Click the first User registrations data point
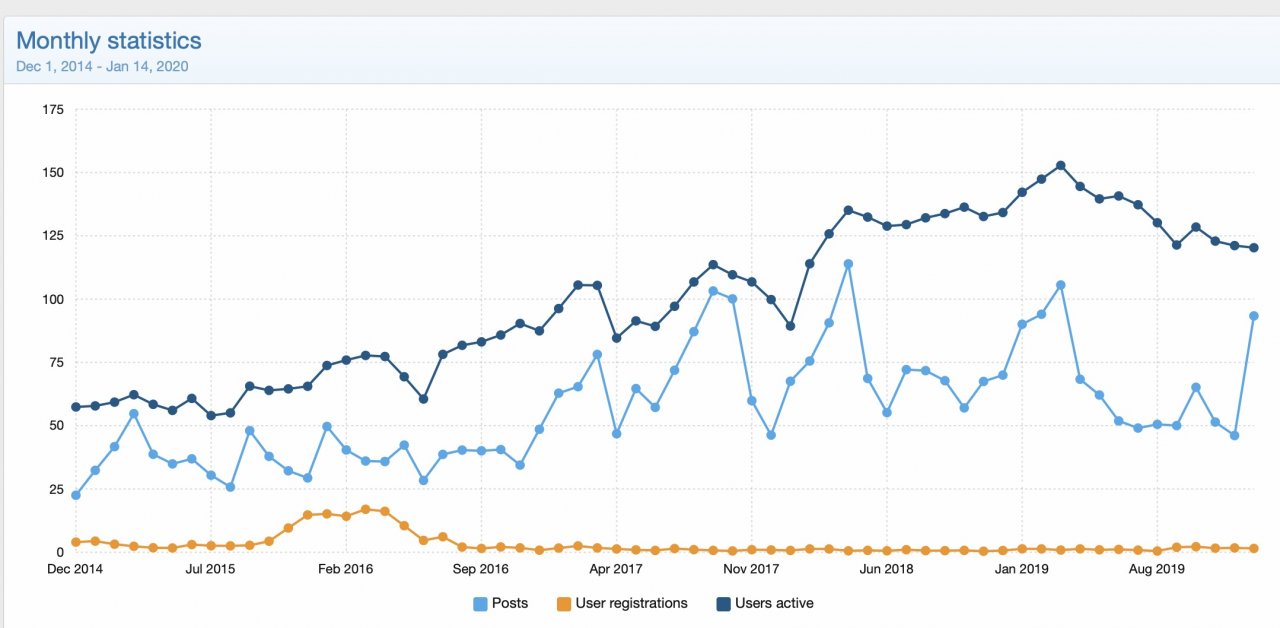The width and height of the screenshot is (1280, 628). tap(76, 542)
